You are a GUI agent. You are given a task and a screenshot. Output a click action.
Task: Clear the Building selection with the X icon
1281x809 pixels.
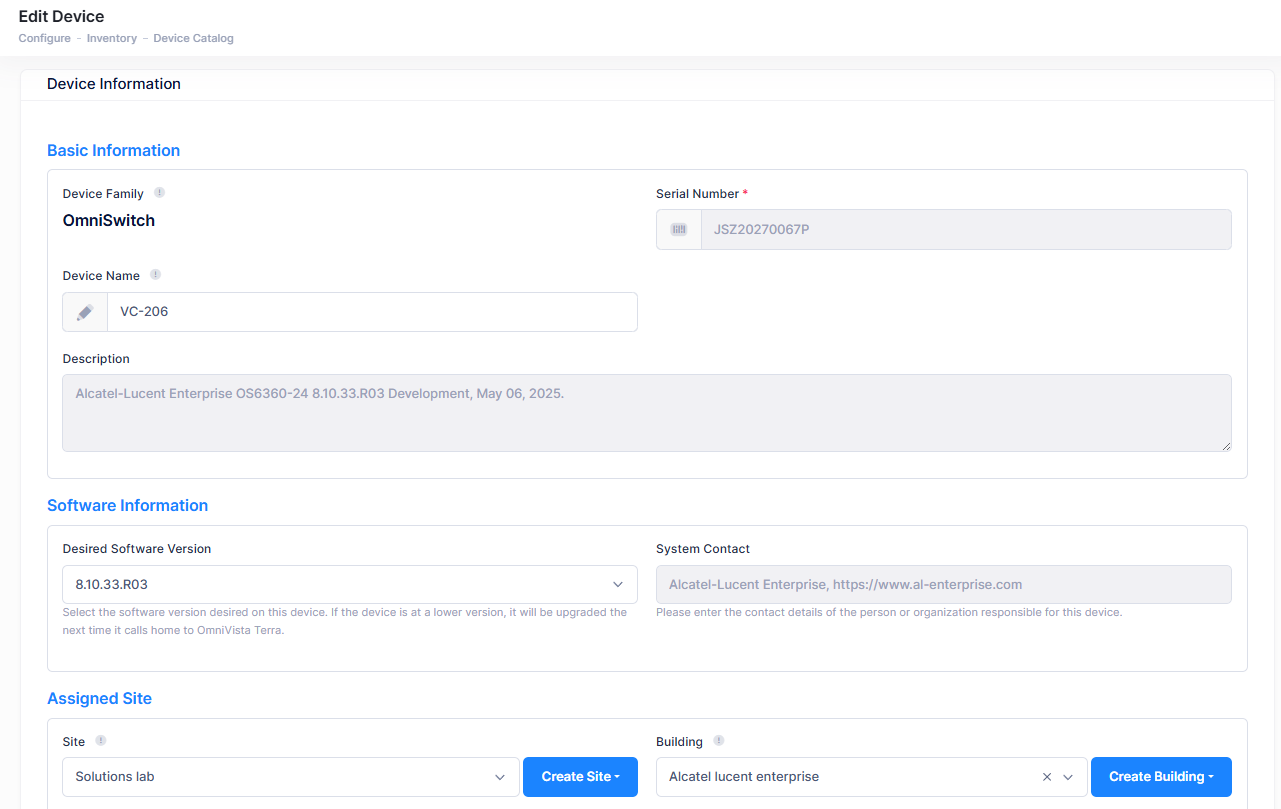(1047, 777)
